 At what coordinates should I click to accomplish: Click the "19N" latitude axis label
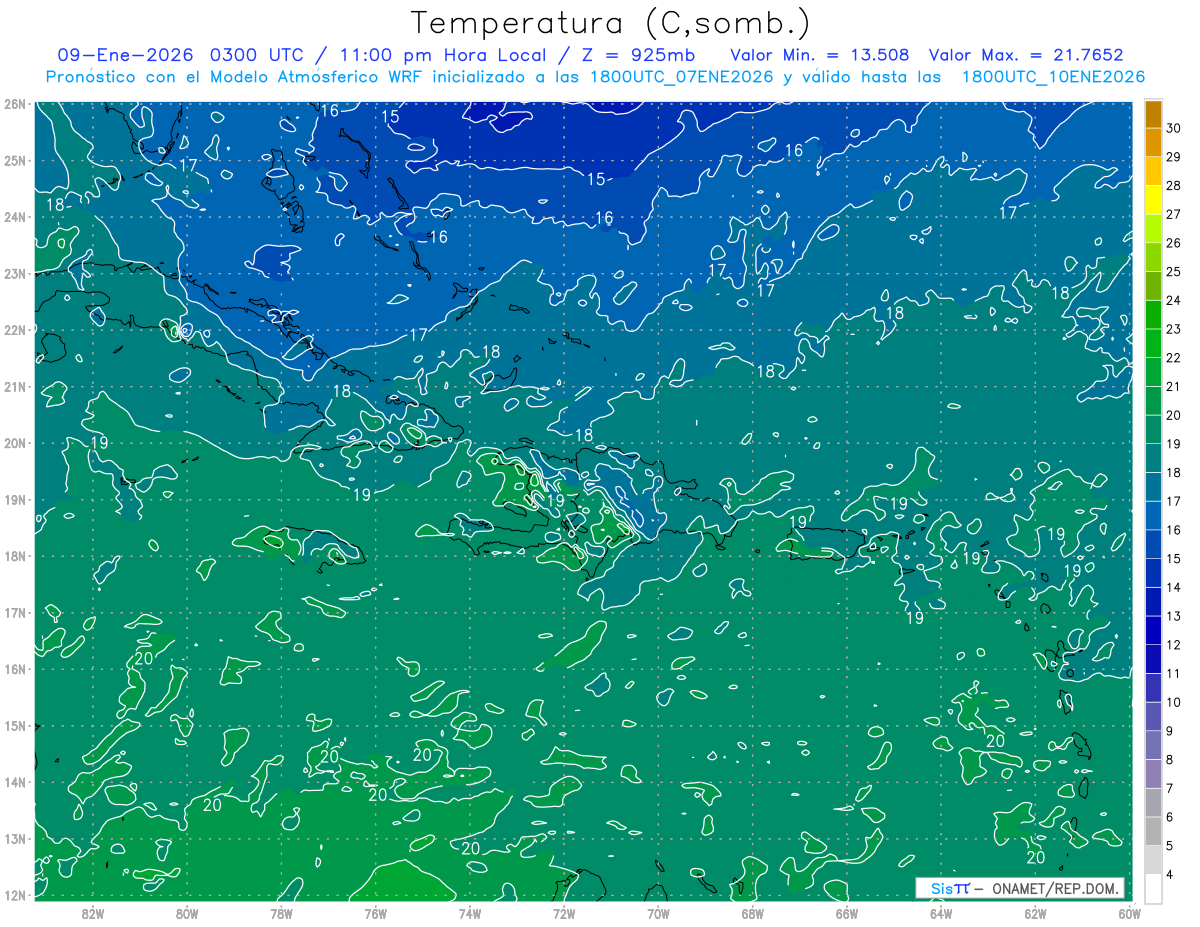tap(15, 499)
